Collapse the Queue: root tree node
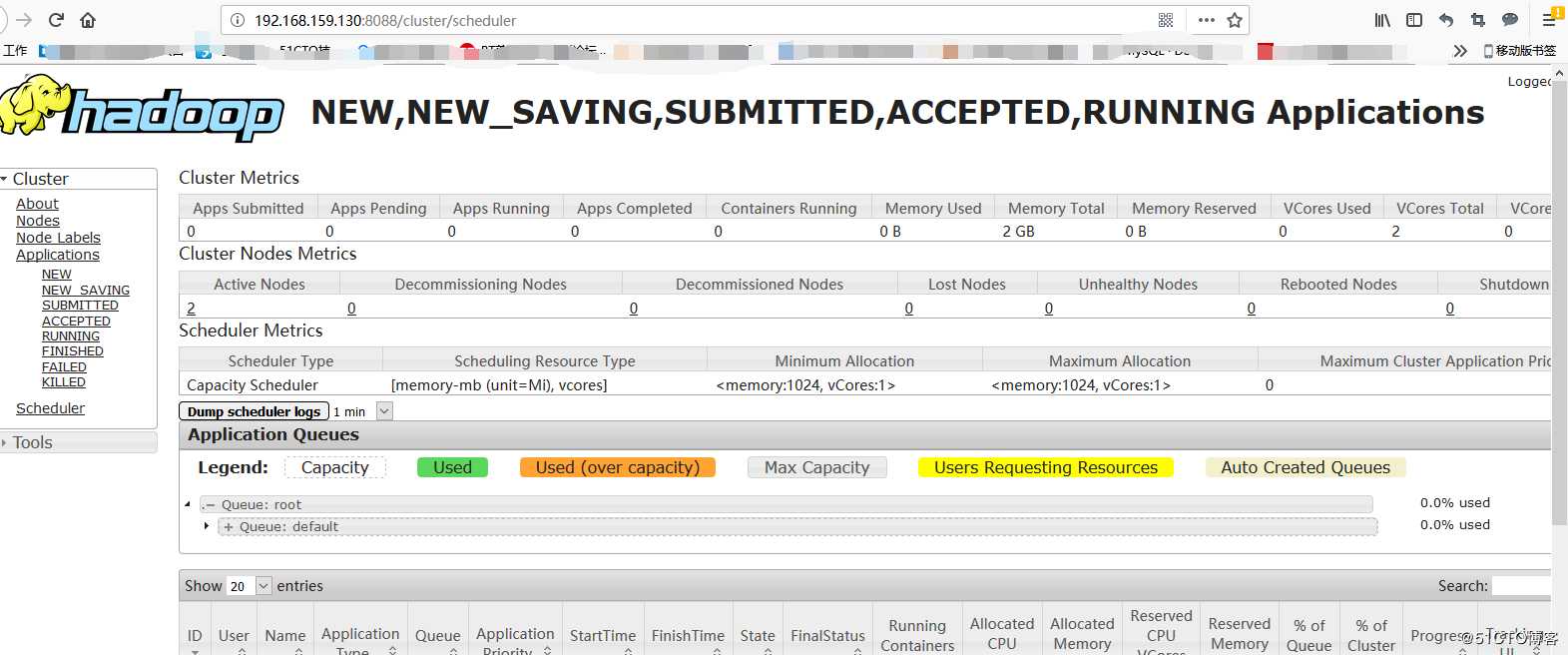1568x655 pixels. [x=188, y=504]
